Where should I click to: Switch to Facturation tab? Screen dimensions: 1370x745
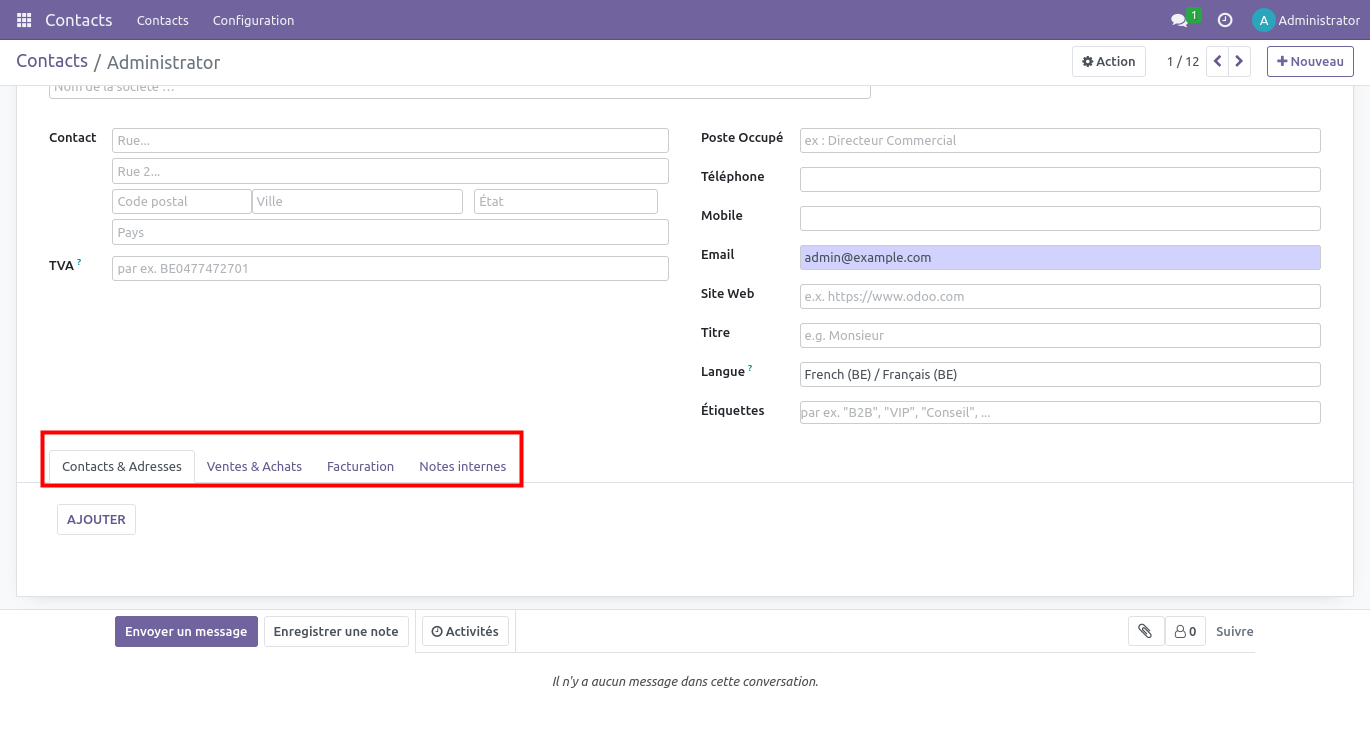point(360,466)
